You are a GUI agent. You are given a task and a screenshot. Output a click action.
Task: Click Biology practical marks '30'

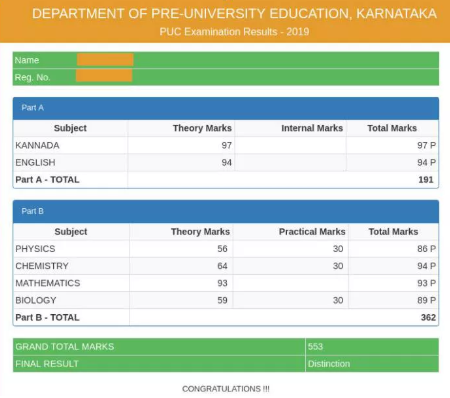pyautogui.click(x=338, y=300)
